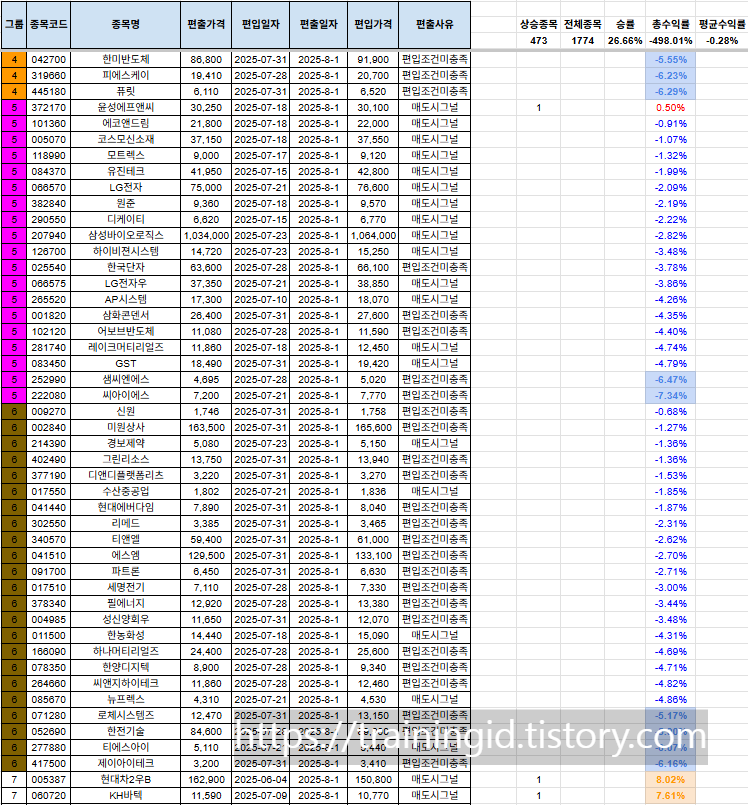Select the stock name 모트렉스
Viewport: 748px width, 805px height.
pos(125,156)
